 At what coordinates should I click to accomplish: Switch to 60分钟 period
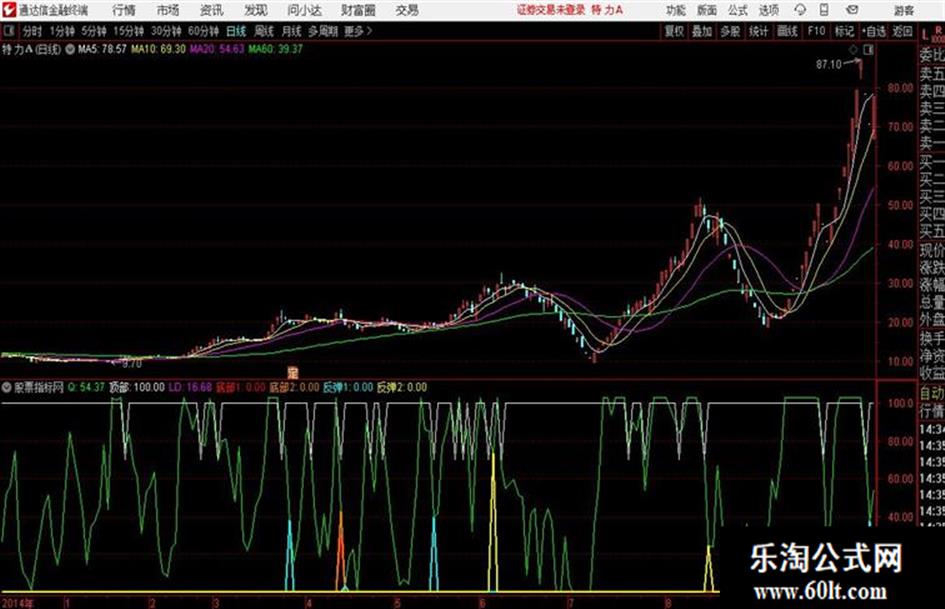[204, 31]
